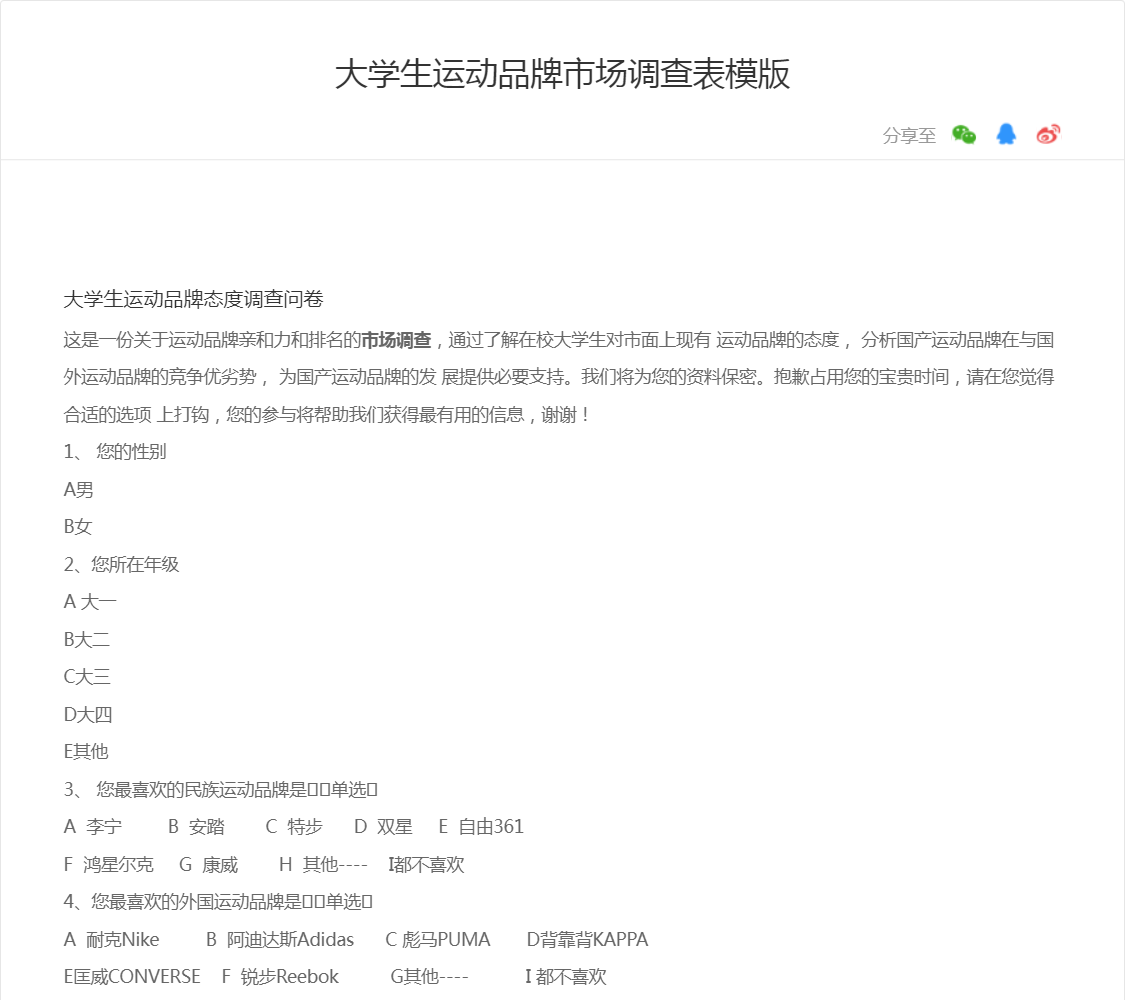Screen dimensions: 1125x1000
Task: Select option A 大一
Action: (90, 602)
